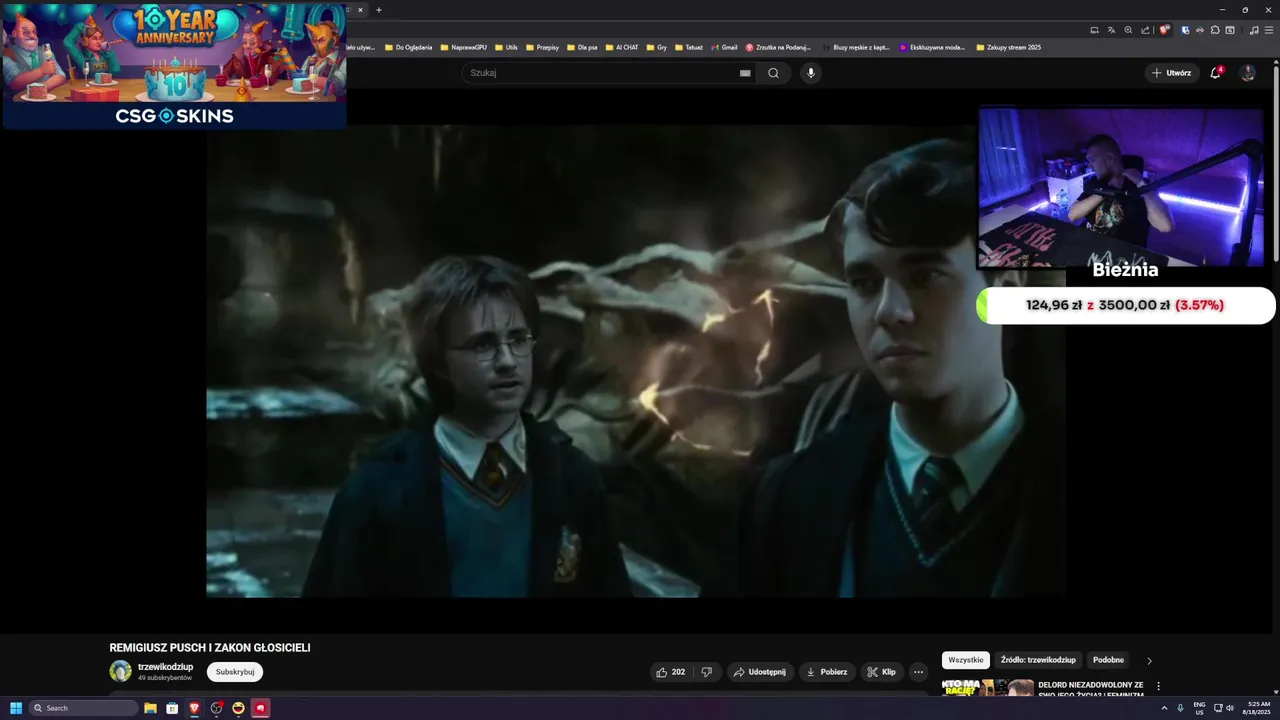Open the Do Oglądania bookmarks folder
The image size is (1280, 720).
click(x=407, y=47)
